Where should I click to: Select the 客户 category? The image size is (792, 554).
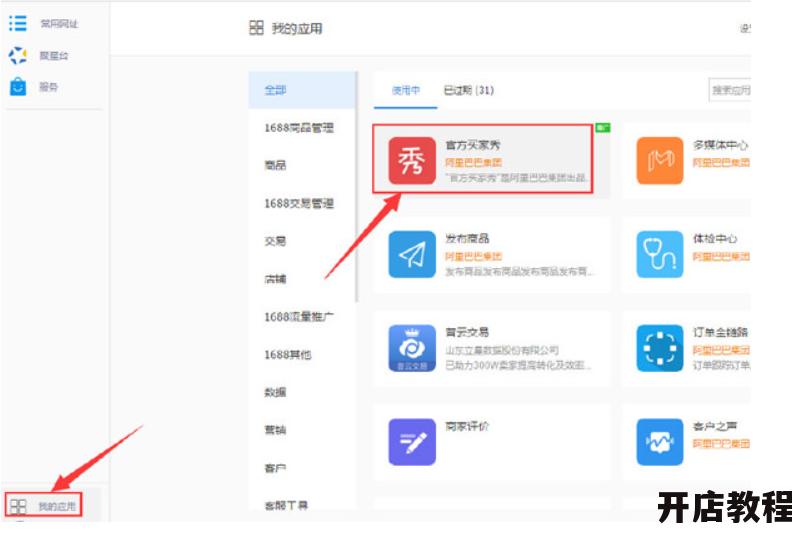point(275,468)
